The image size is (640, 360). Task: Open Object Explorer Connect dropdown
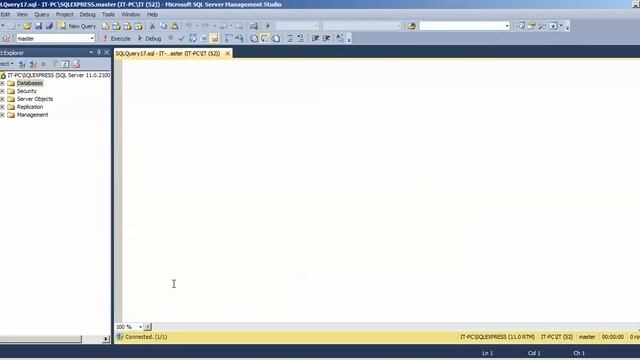coord(7,64)
